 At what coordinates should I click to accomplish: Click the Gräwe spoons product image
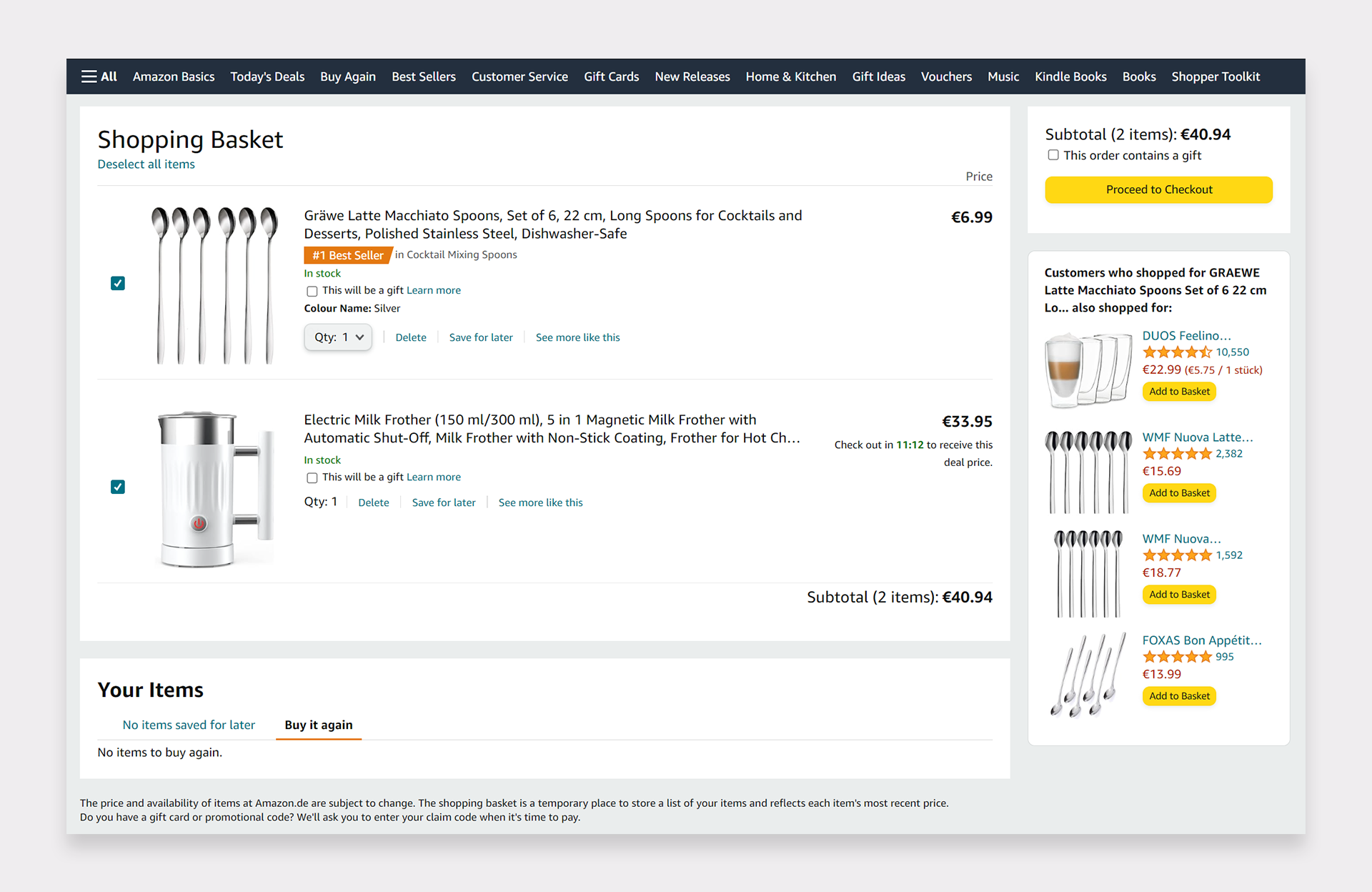pos(214,284)
